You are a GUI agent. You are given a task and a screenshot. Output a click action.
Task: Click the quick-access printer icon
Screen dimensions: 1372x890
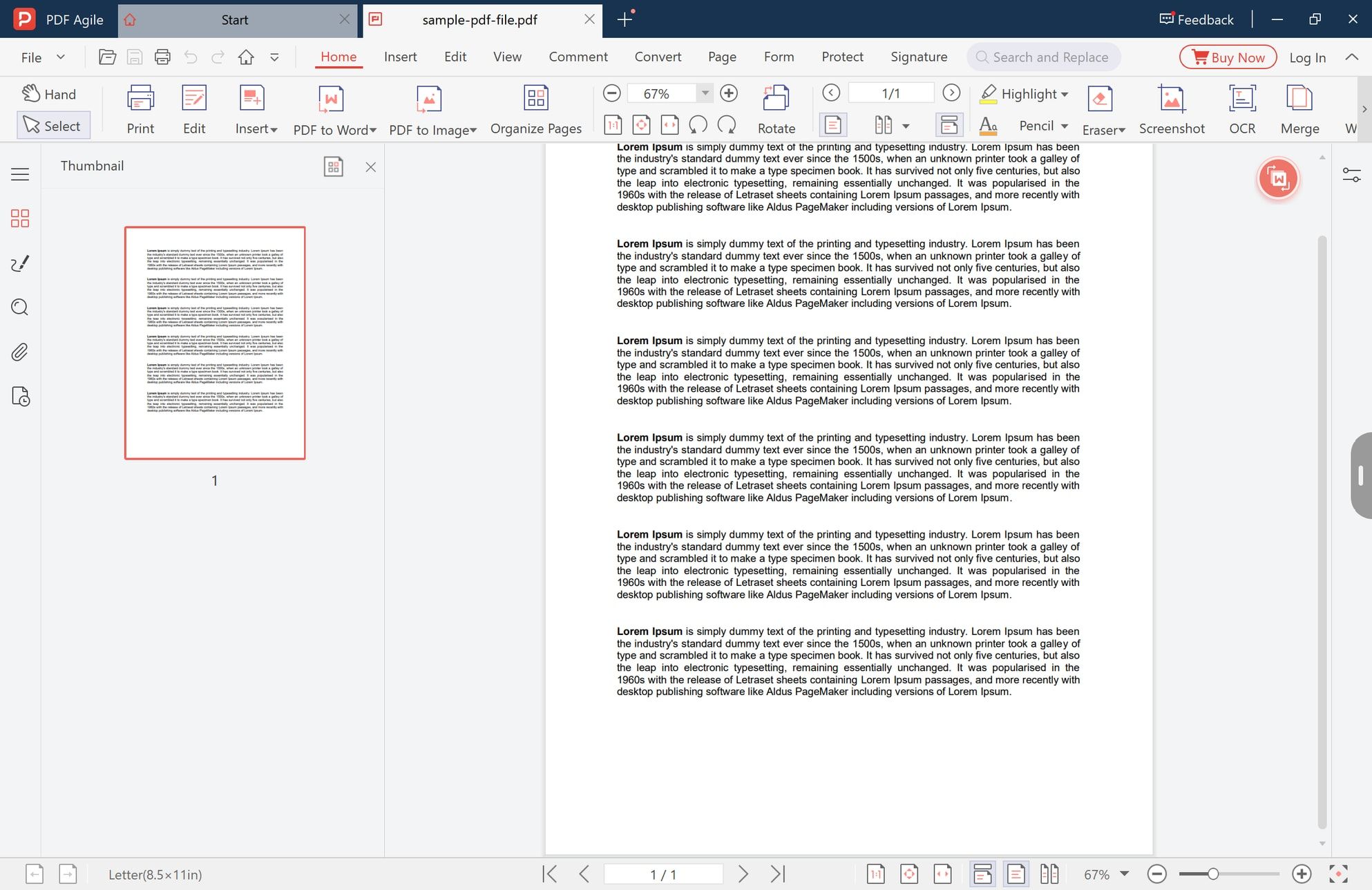[x=162, y=57]
